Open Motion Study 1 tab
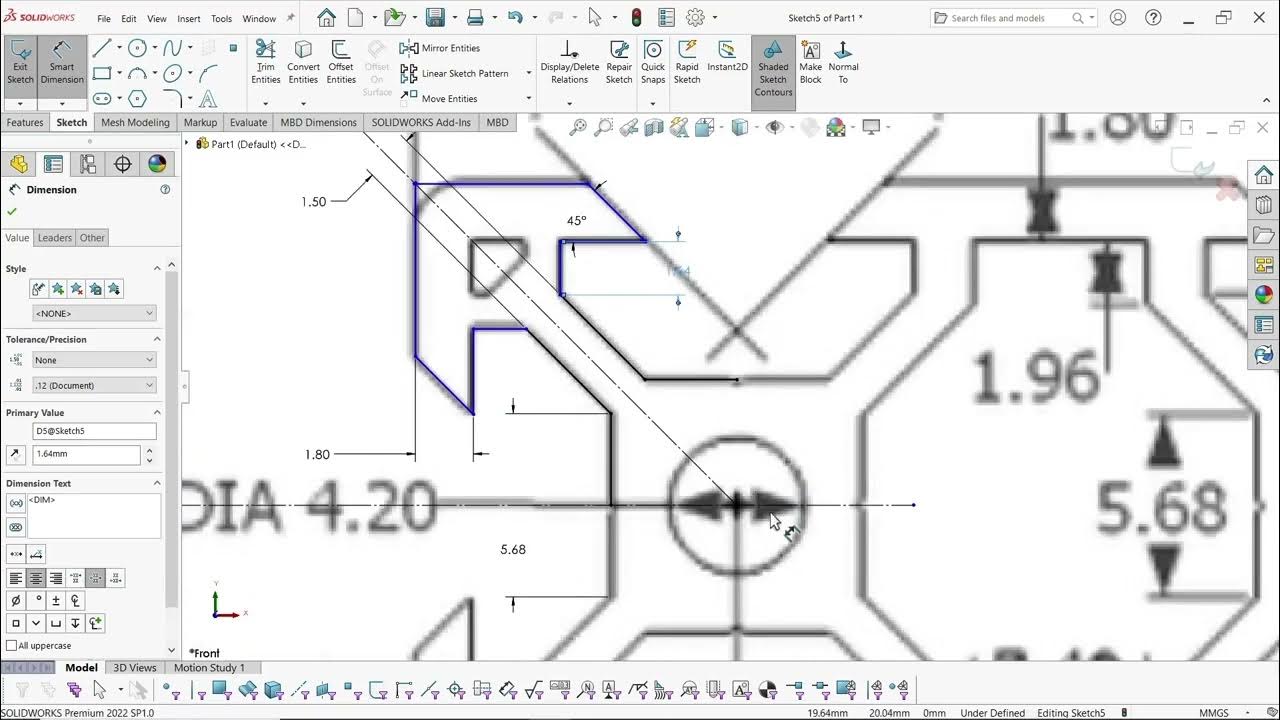Screen dimensions: 1280x720 pos(209,668)
